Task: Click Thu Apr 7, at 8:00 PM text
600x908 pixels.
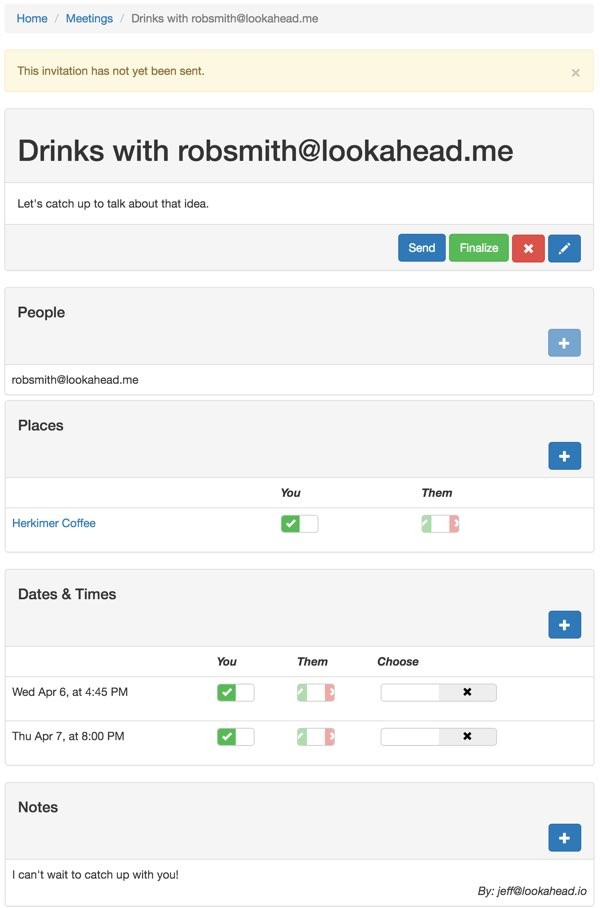Action: click(68, 736)
